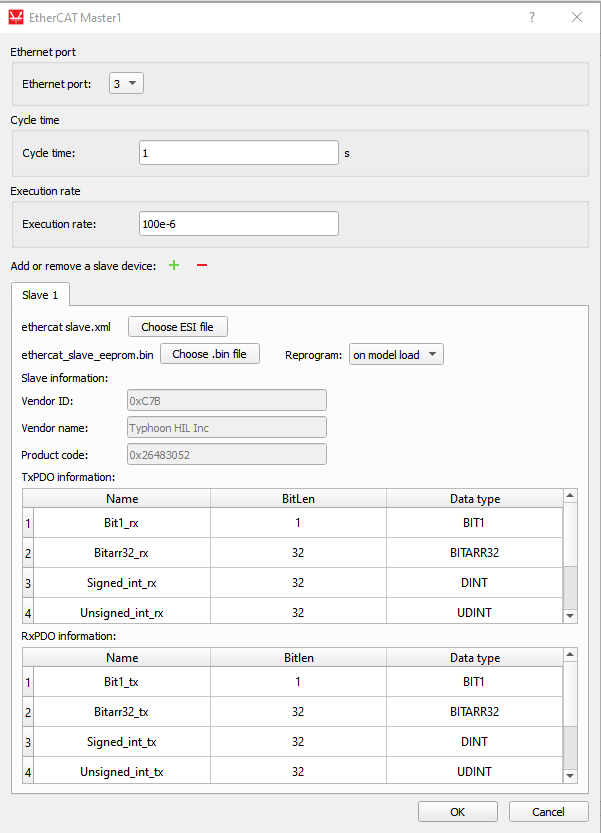Select the Bitarr32_rx cell
Image resolution: width=601 pixels, height=833 pixels.
(122, 552)
